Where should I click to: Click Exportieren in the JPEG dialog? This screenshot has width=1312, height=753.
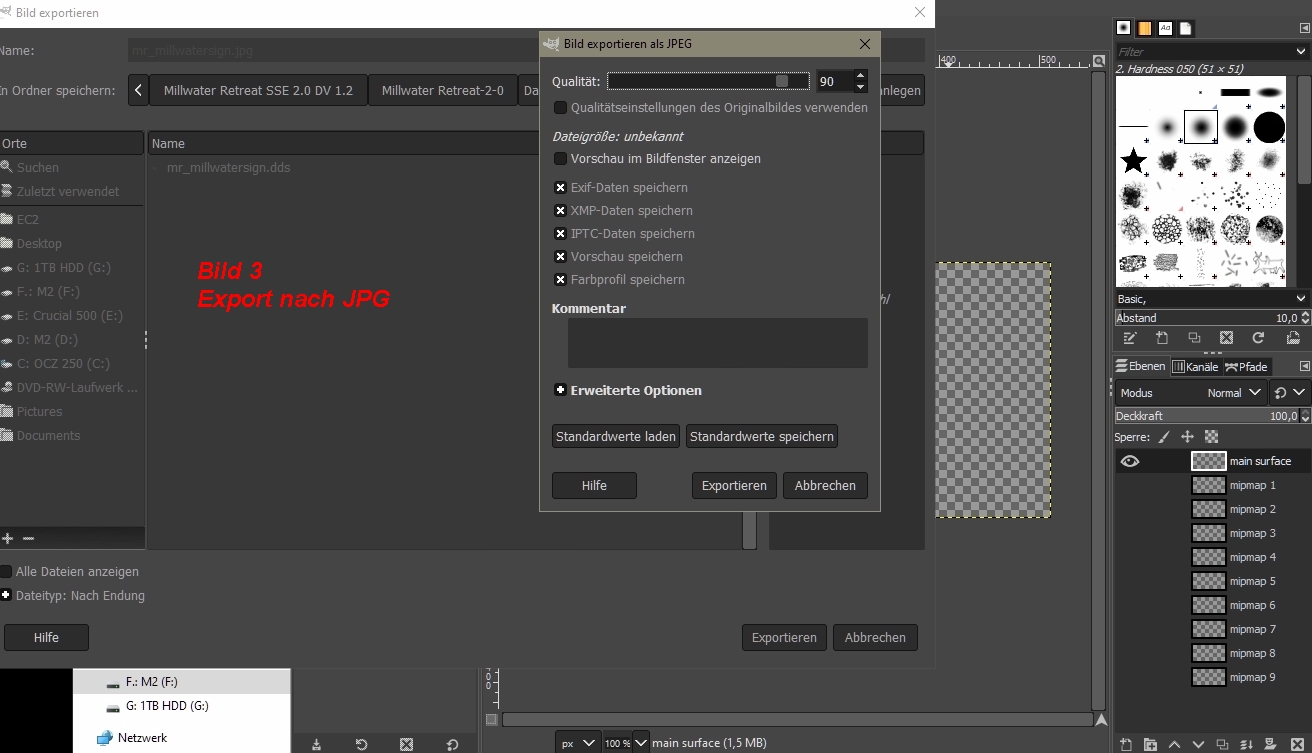tap(734, 486)
